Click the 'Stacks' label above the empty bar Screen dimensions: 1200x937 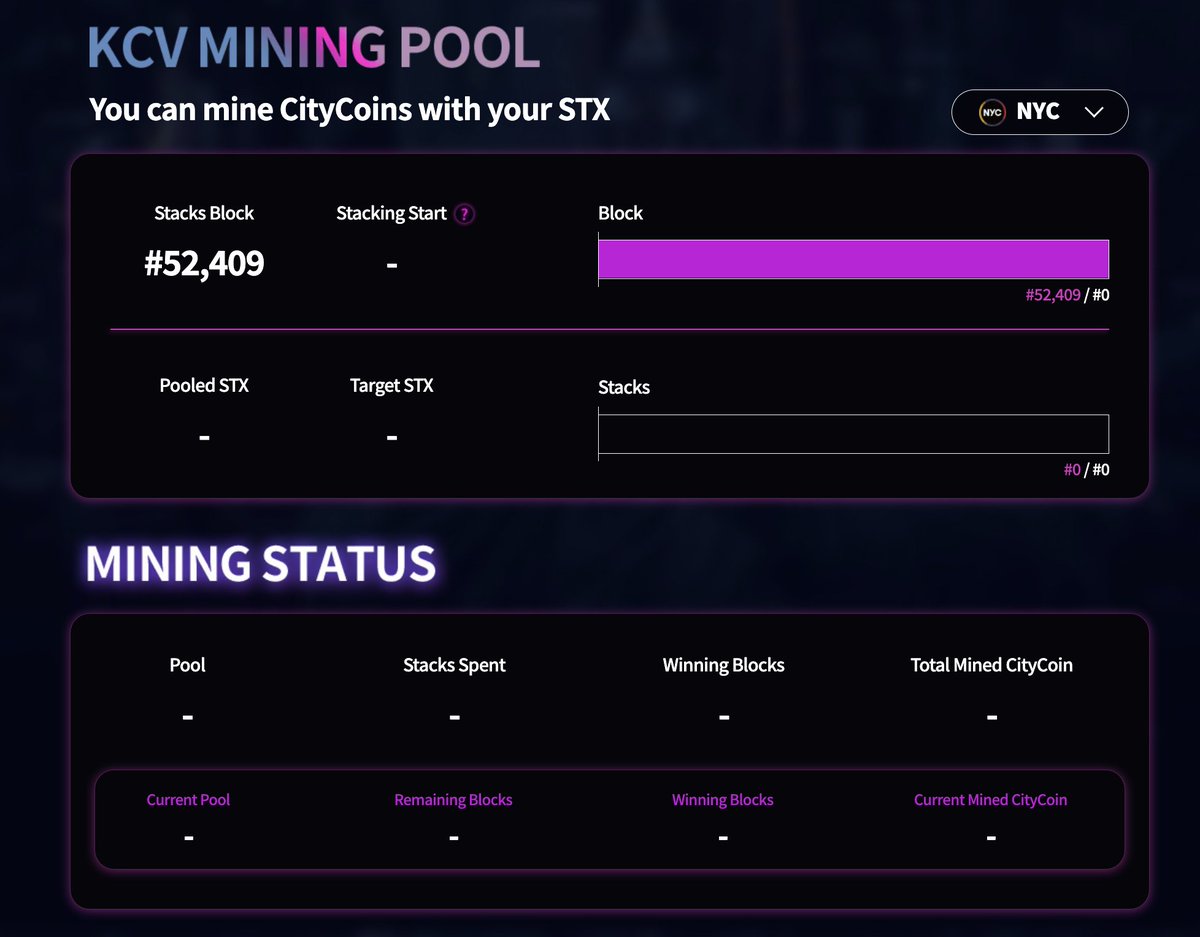pyautogui.click(x=624, y=387)
